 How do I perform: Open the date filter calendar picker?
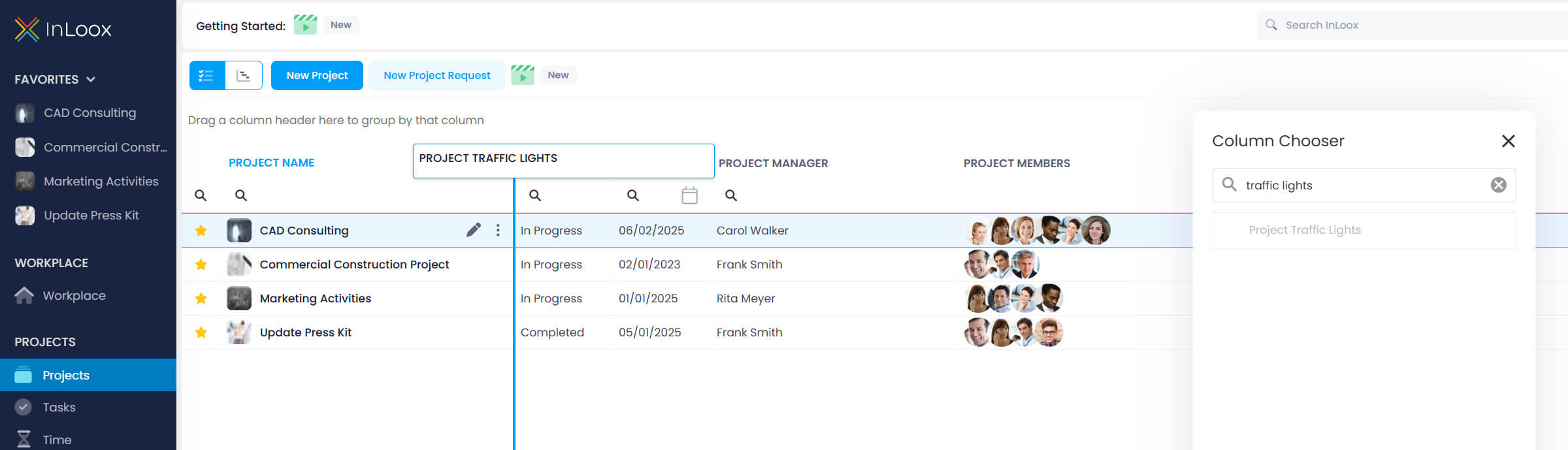click(x=689, y=195)
